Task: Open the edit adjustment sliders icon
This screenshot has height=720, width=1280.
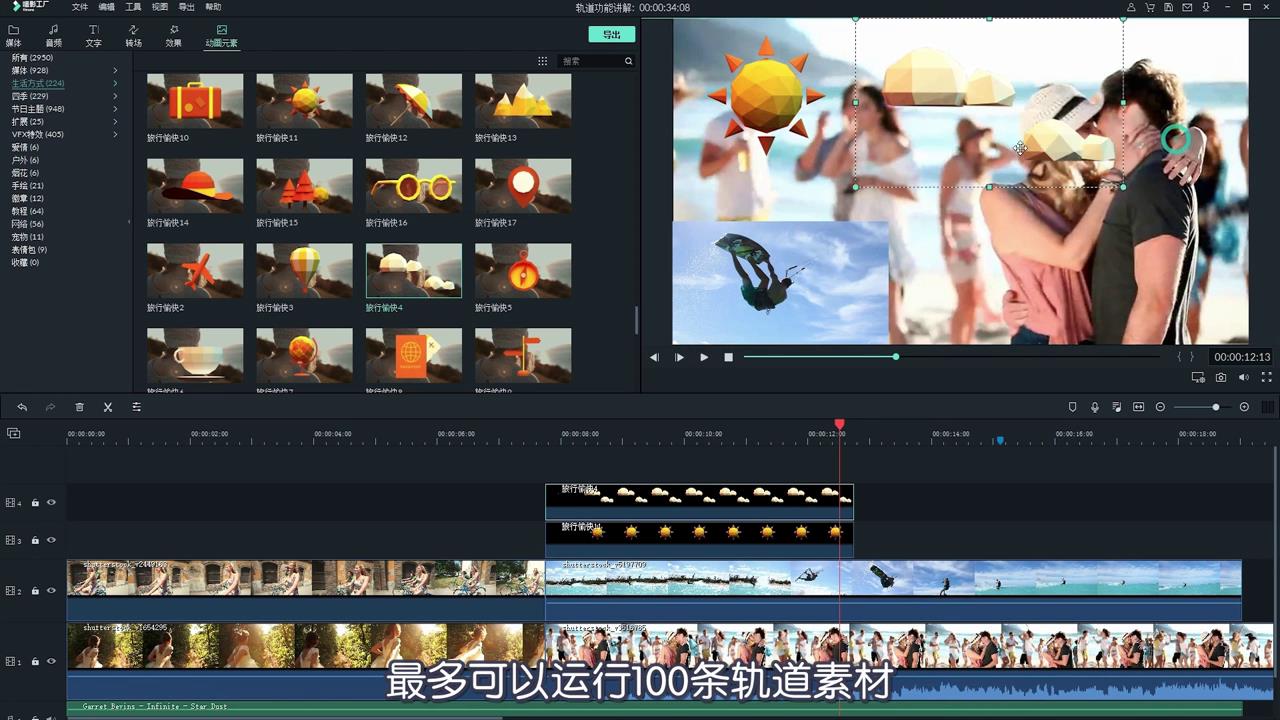Action: pyautogui.click(x=137, y=407)
